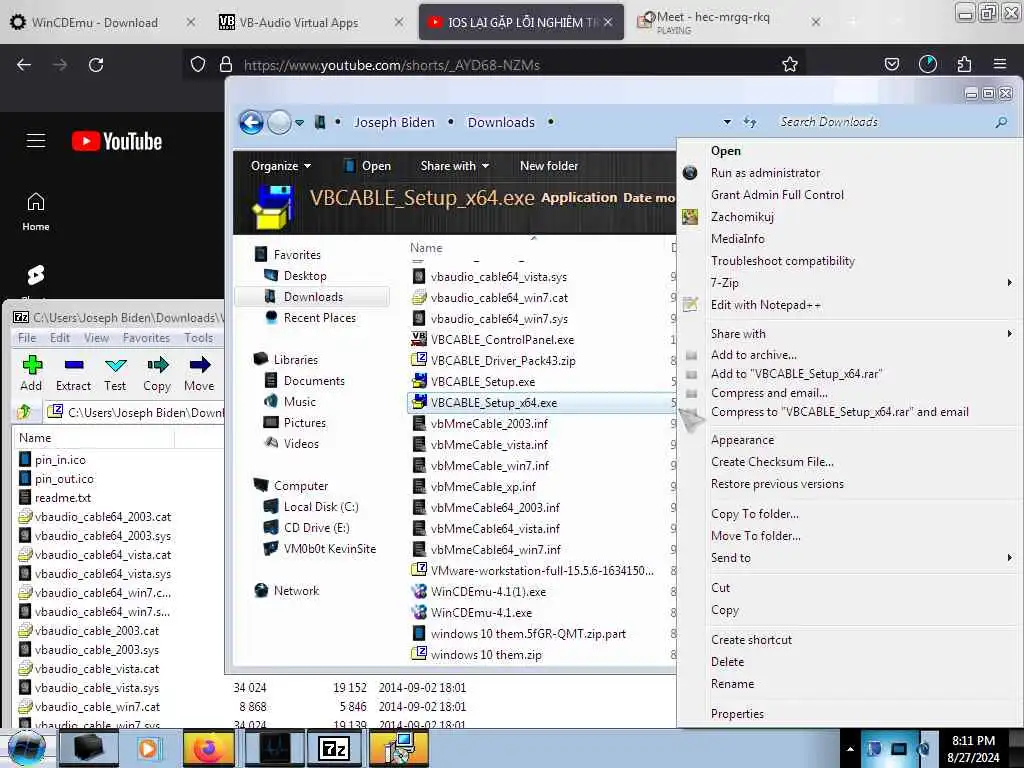Click Firefox reload button

tap(96, 65)
